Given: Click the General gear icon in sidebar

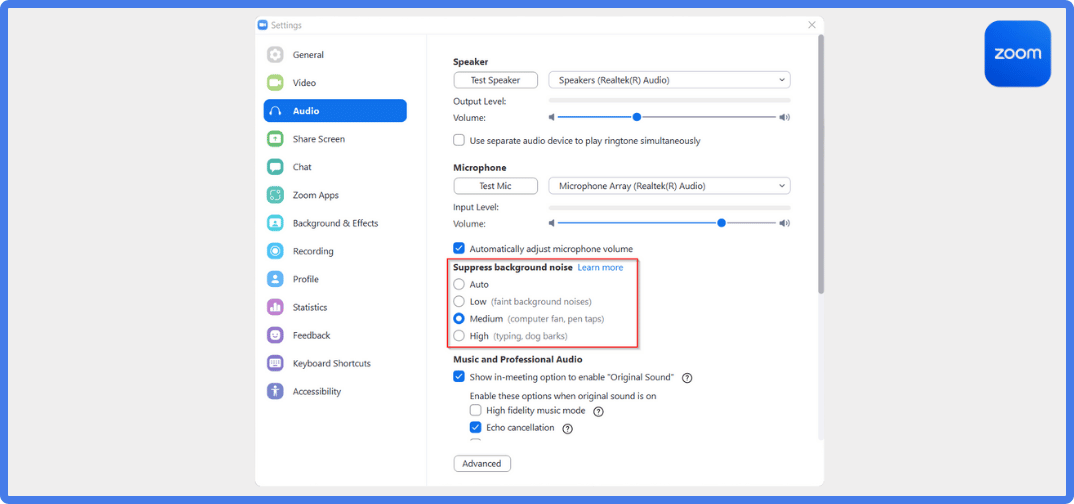Looking at the screenshot, I should [275, 55].
